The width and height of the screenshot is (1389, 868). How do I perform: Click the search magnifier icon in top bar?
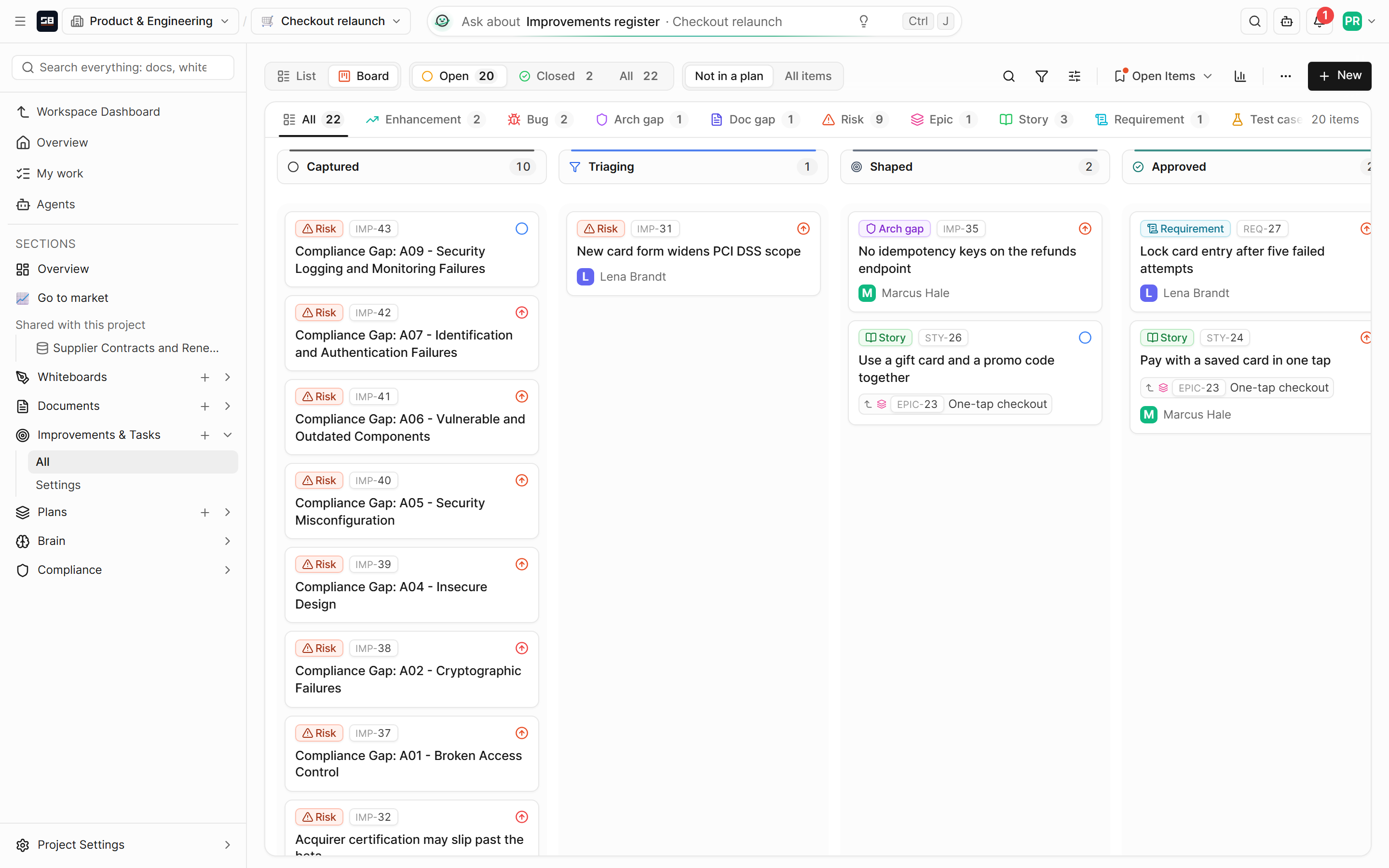pyautogui.click(x=1254, y=21)
